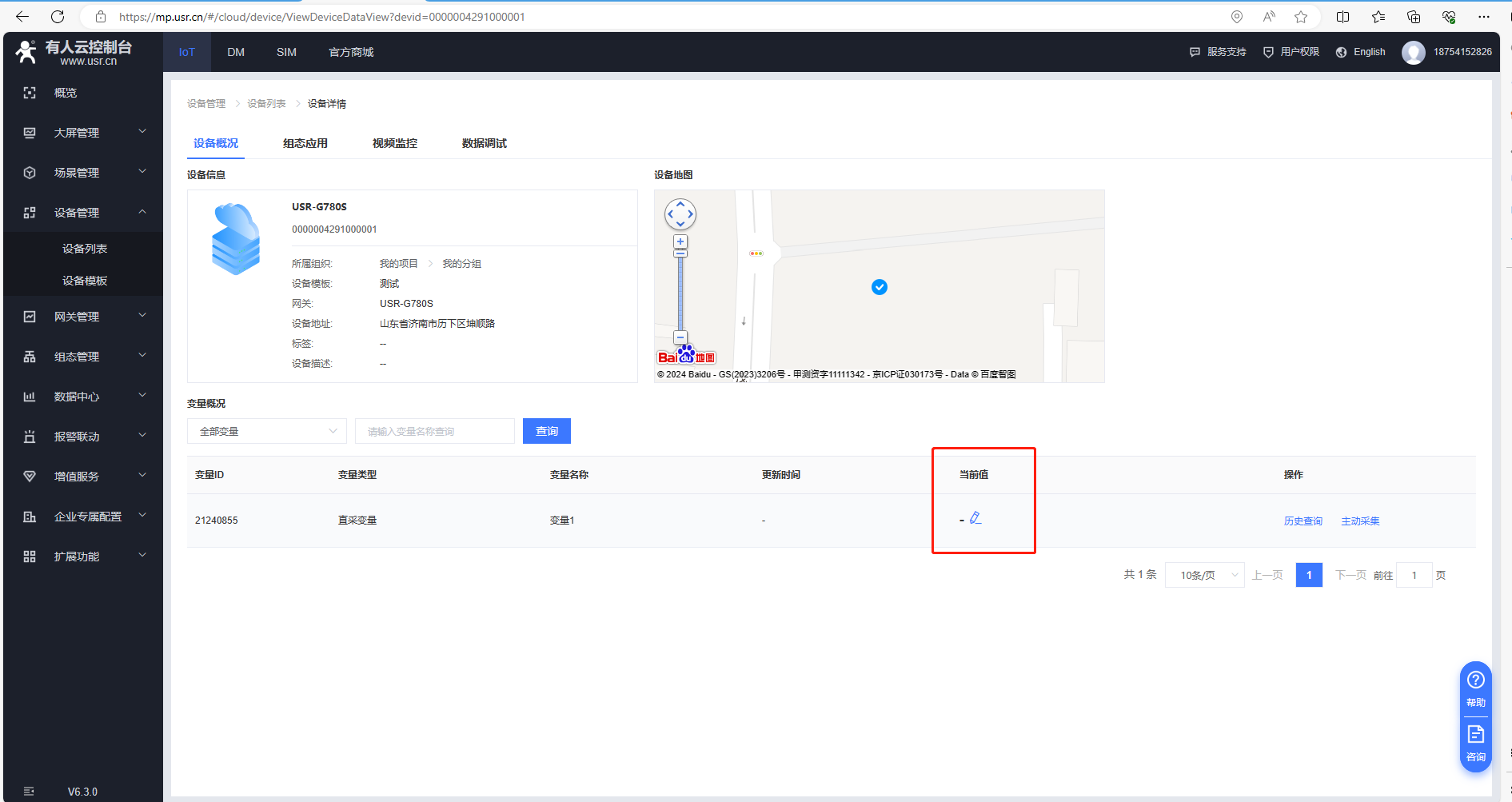This screenshot has height=802, width=1512.
Task: Open 历史查询 link for 变量1
Action: pyautogui.click(x=1303, y=521)
